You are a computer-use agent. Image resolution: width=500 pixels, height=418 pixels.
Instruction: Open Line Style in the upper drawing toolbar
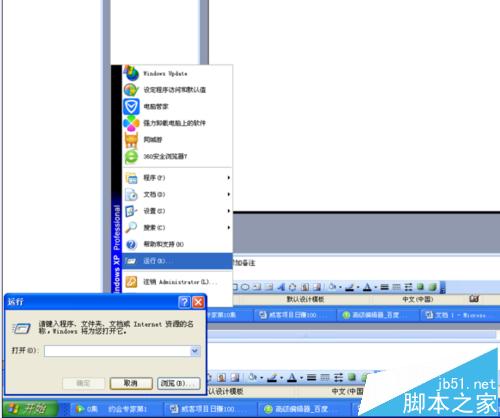tap(384, 287)
